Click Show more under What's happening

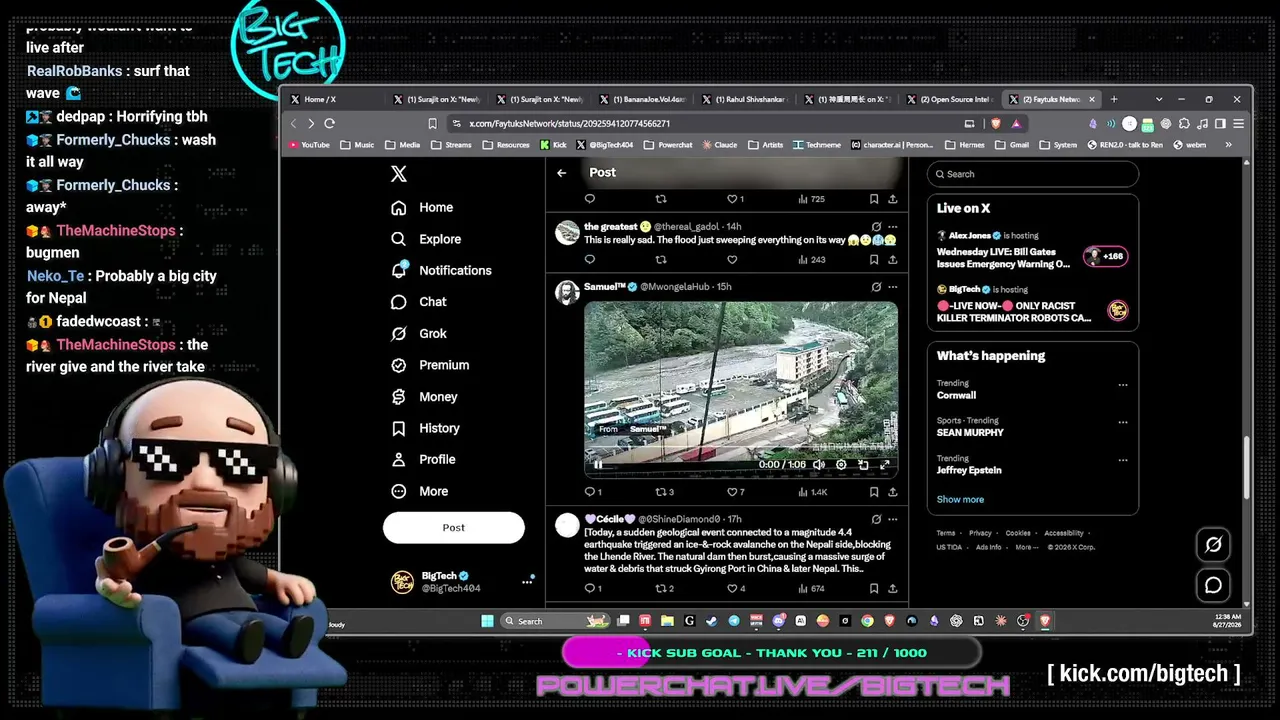click(960, 500)
